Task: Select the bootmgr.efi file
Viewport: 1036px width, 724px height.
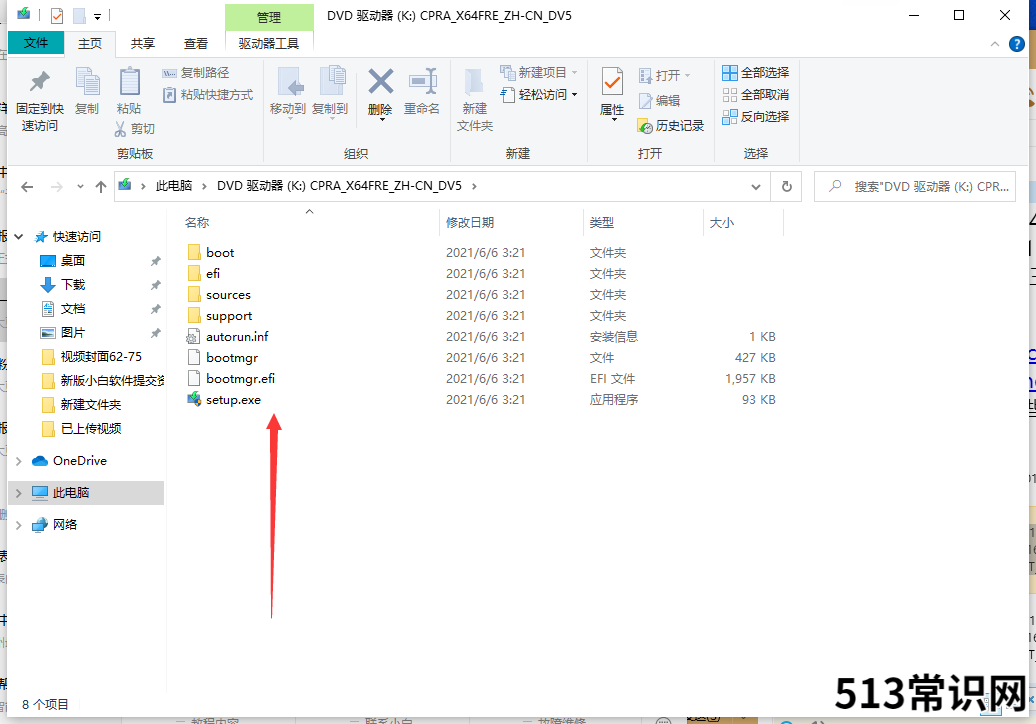Action: pyautogui.click(x=240, y=379)
